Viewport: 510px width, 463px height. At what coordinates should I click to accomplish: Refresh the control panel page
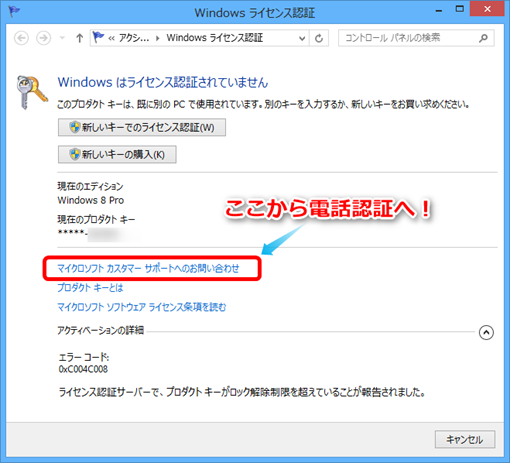319,38
